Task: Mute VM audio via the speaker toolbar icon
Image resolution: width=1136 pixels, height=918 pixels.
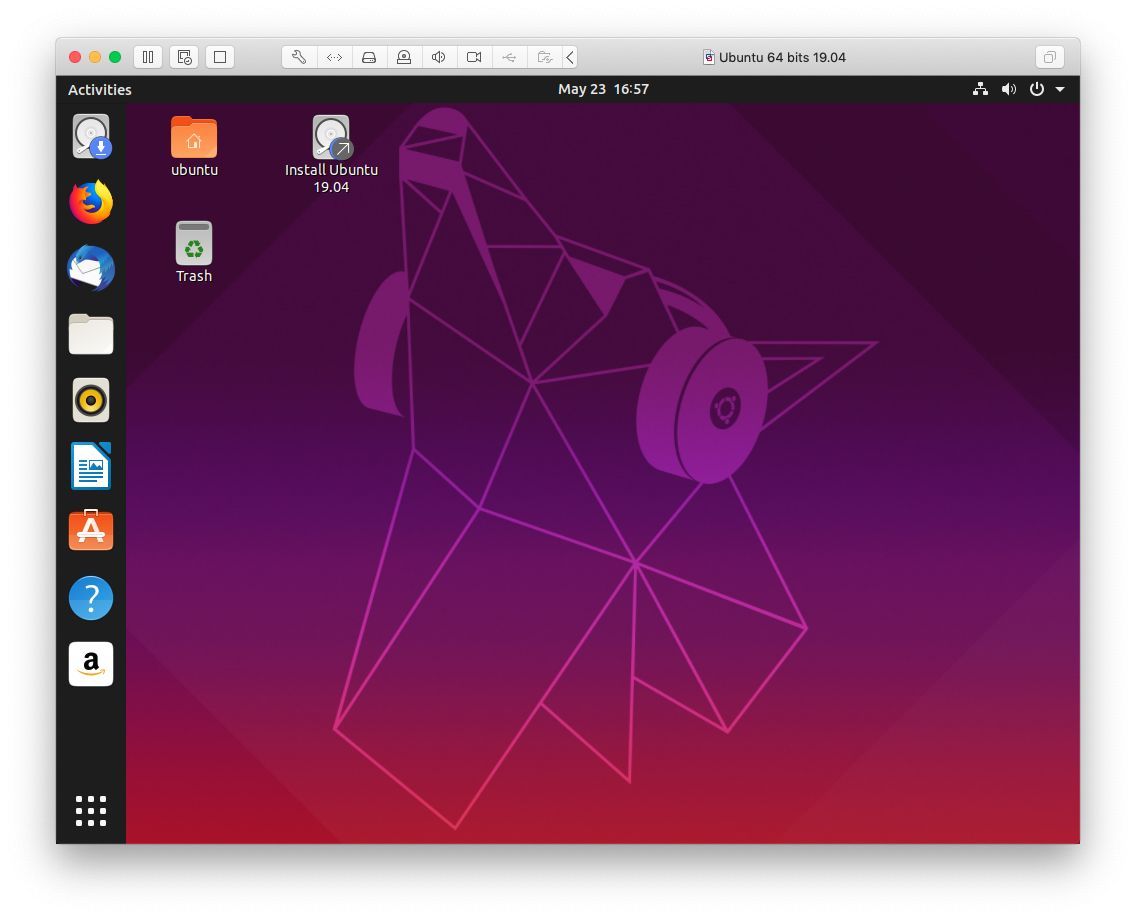Action: (x=438, y=57)
